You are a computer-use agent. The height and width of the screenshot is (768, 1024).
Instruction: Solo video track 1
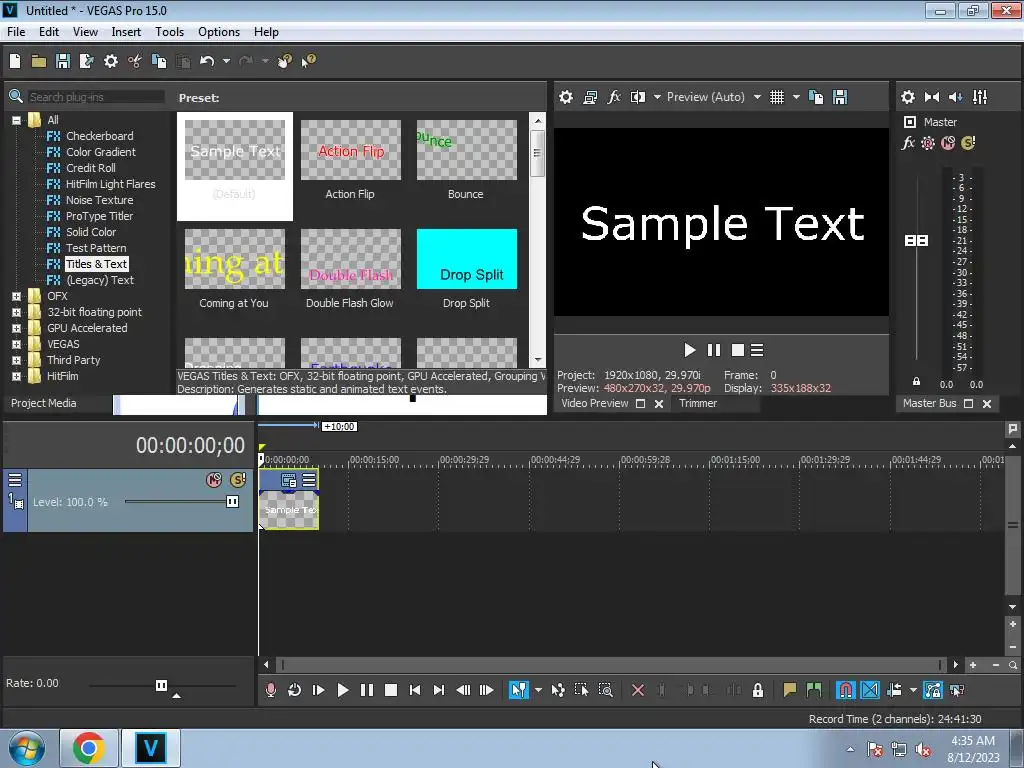click(238, 480)
